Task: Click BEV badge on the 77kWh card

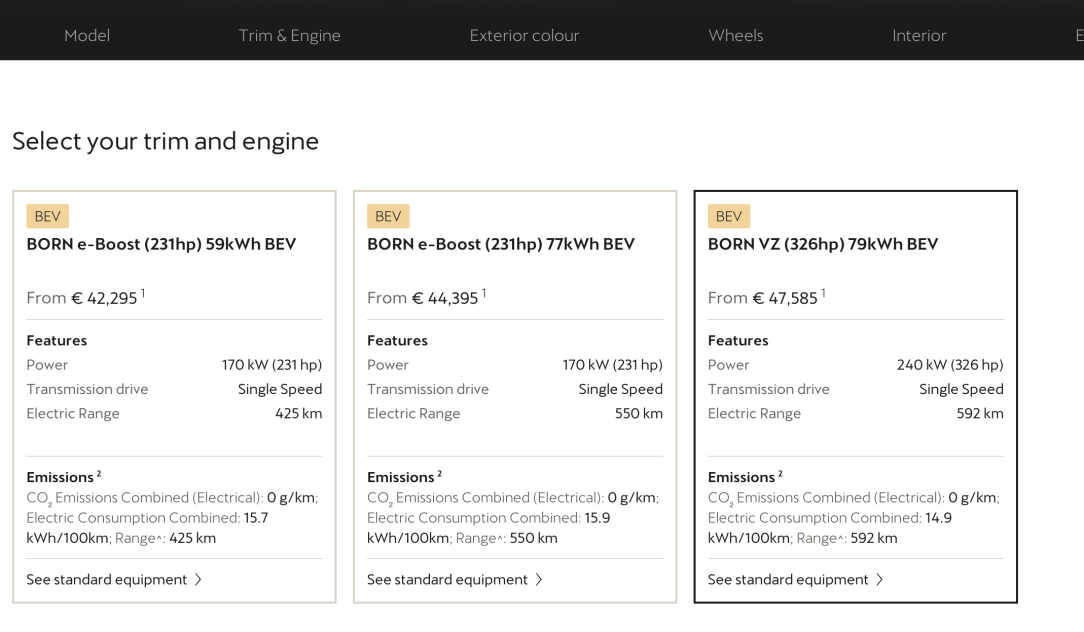Action: click(x=389, y=216)
